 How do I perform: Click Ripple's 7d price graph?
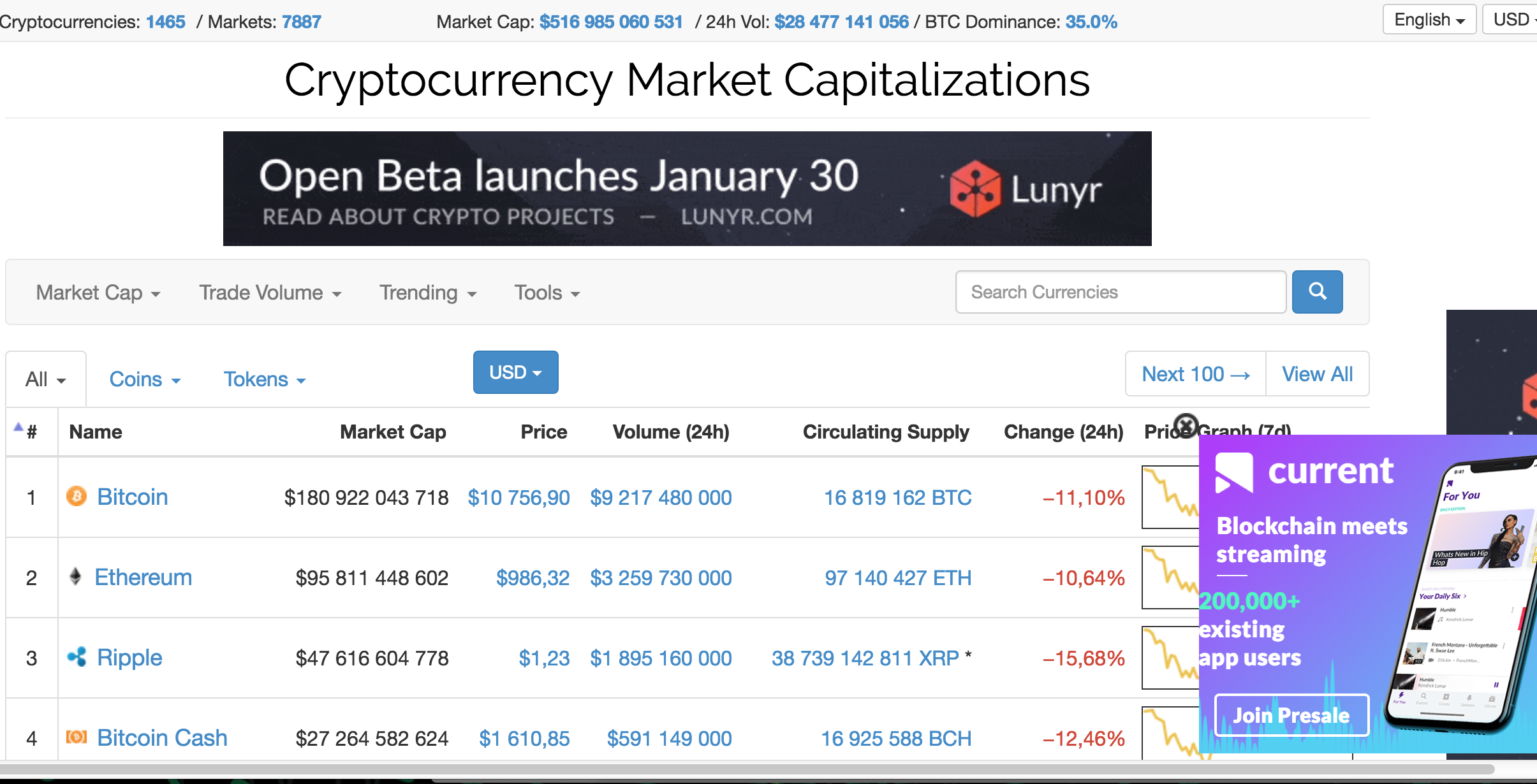coord(1170,657)
